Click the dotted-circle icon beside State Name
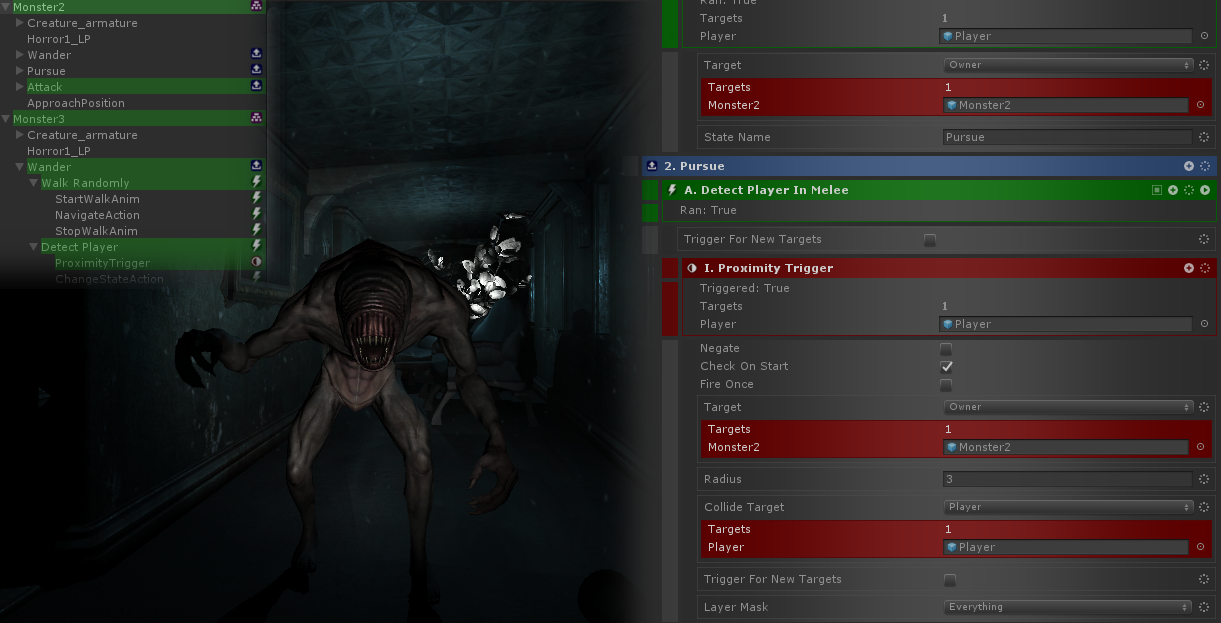 [1205, 137]
